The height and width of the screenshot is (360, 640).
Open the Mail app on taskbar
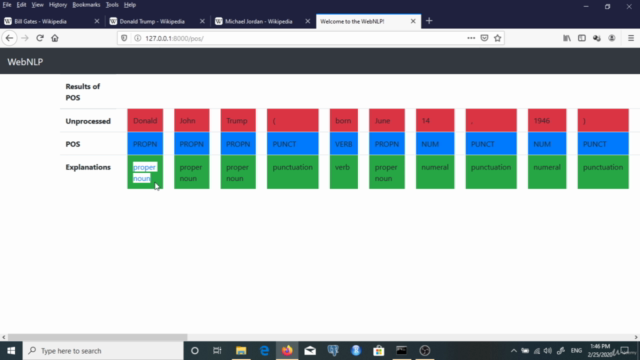[310, 351]
